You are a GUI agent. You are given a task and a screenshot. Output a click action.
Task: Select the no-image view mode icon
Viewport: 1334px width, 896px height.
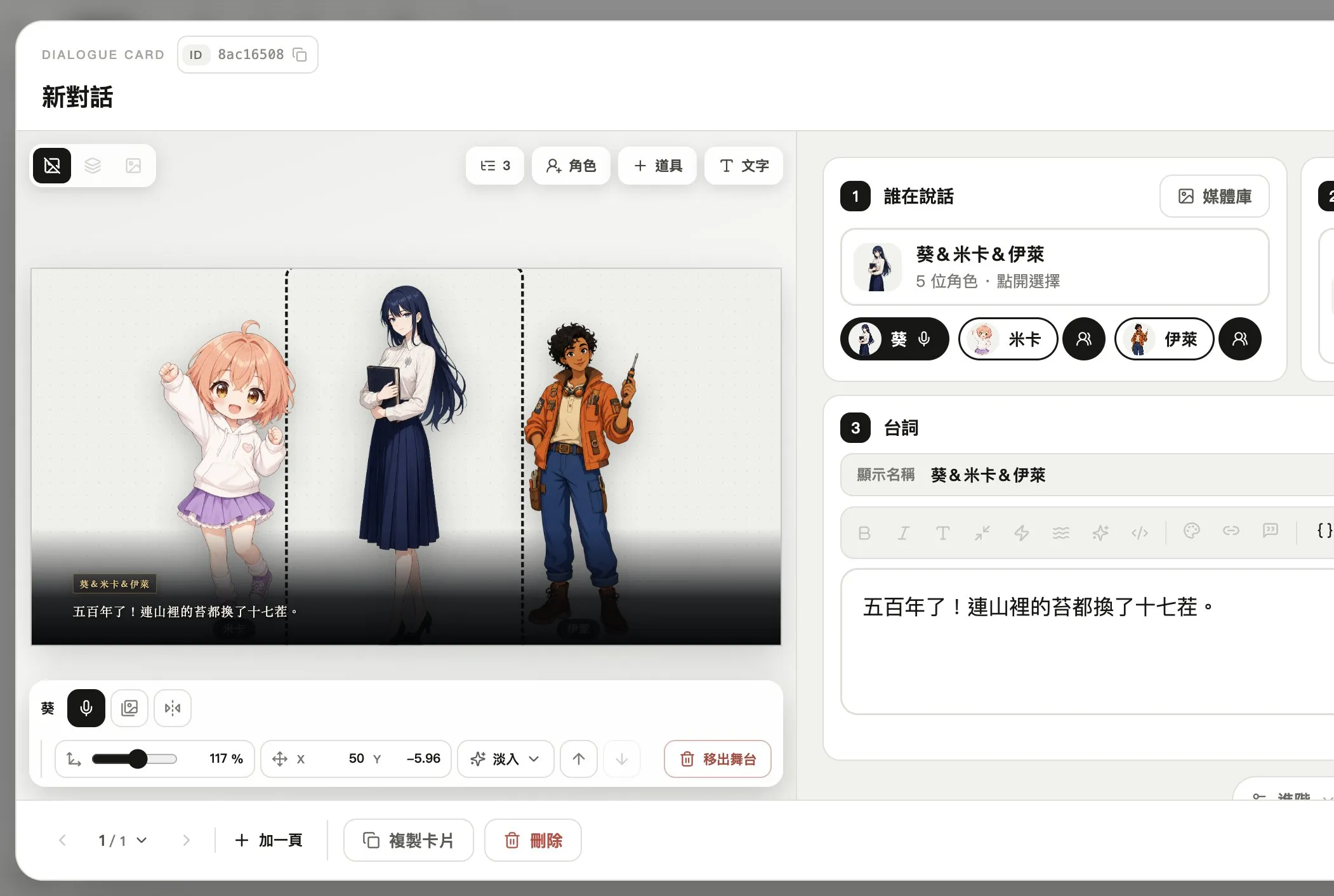pos(52,166)
